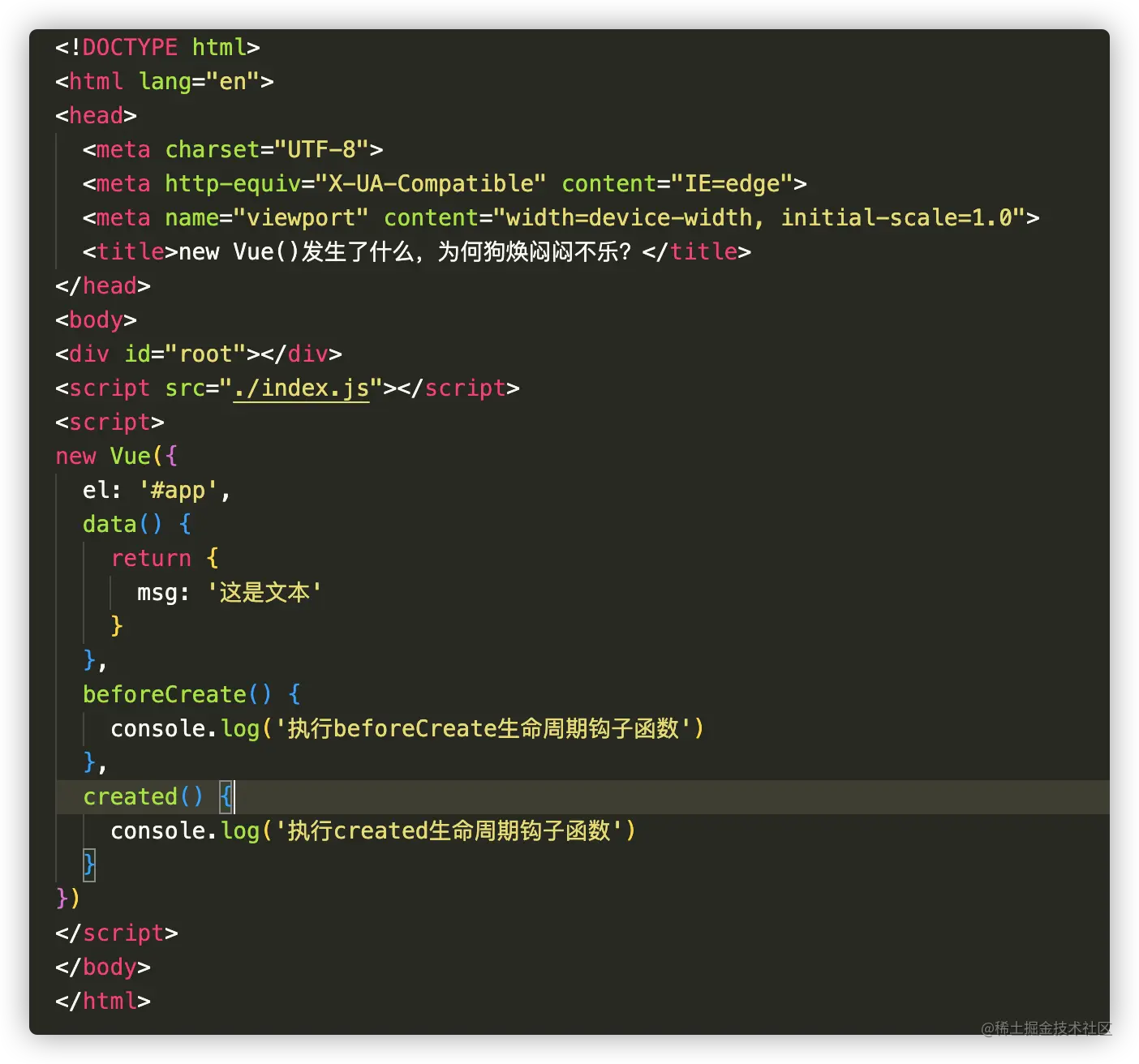
Task: Click the closing </body> tag
Action: pyautogui.click(x=103, y=967)
